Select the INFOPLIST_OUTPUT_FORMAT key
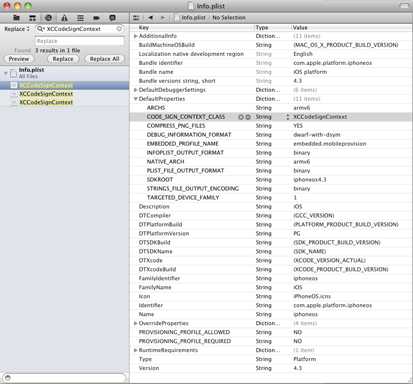The image size is (413, 384). 185,153
